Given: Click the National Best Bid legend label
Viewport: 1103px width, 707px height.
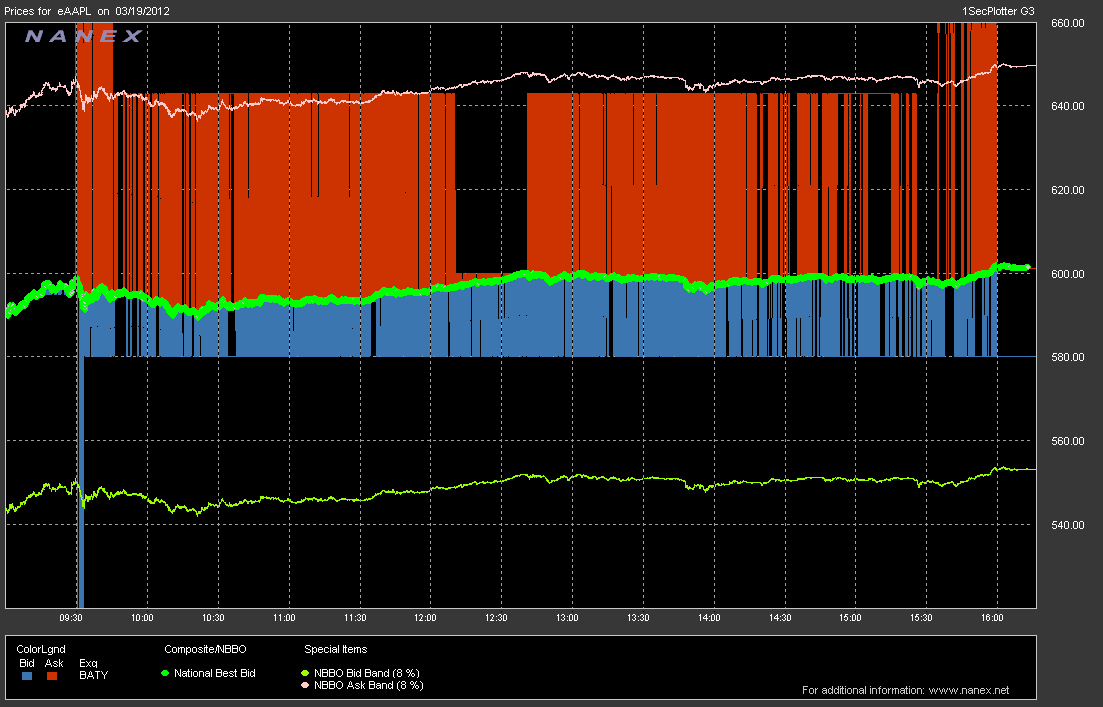Looking at the screenshot, I should [215, 673].
